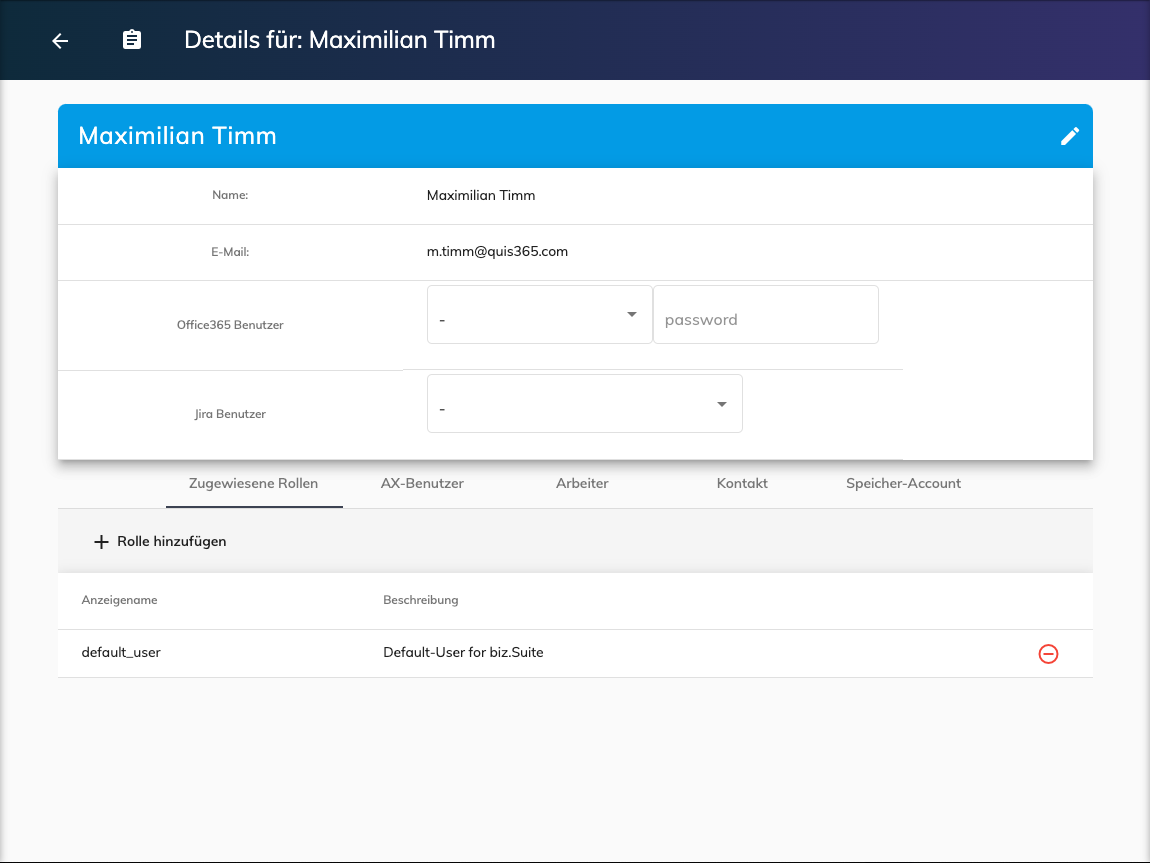Click the Name: field label

230,195
